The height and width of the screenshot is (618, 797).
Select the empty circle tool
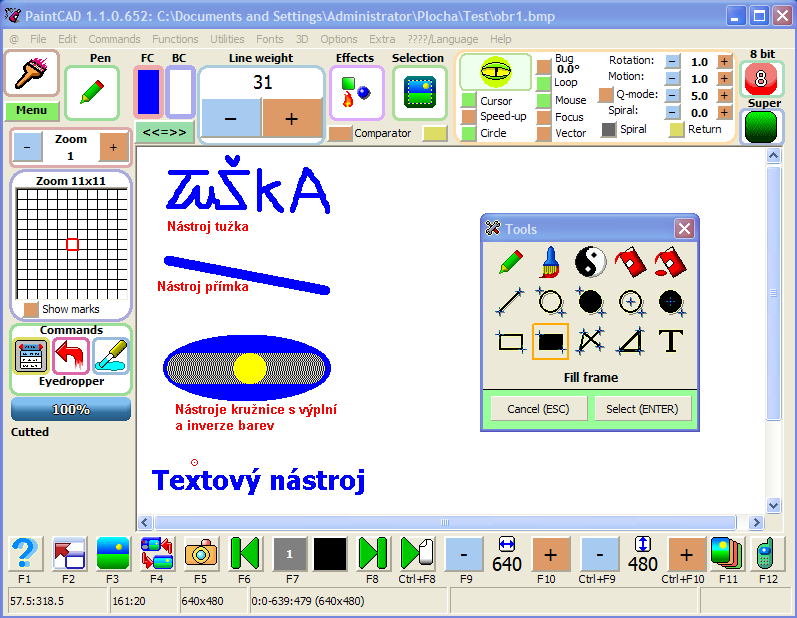(x=550, y=301)
